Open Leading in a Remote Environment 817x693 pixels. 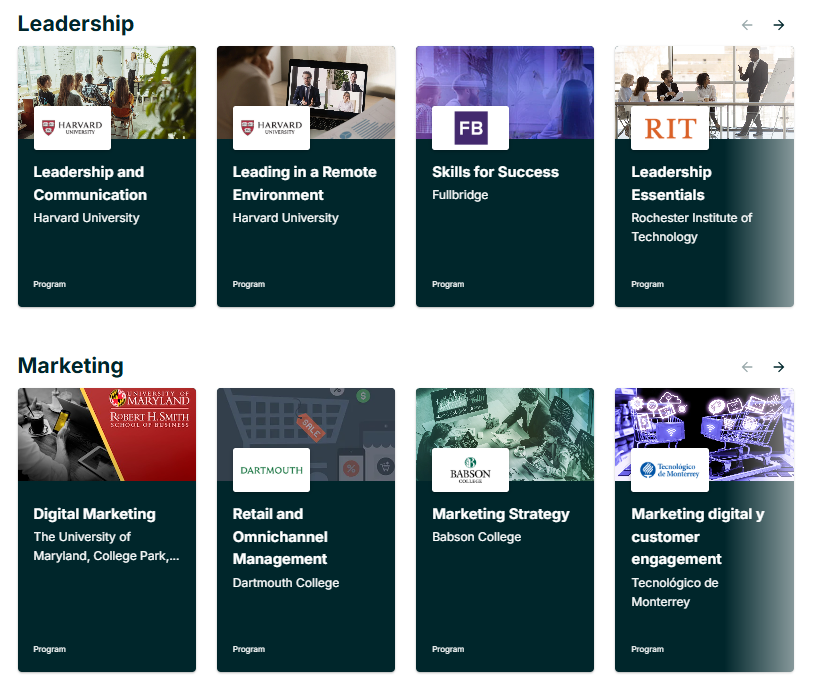coord(304,183)
